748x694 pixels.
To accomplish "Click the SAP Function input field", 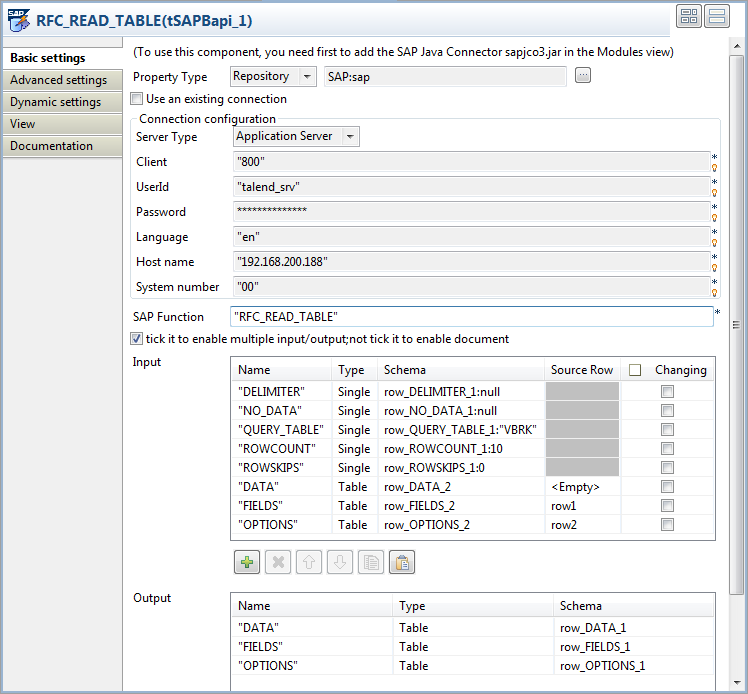I will pos(470,317).
